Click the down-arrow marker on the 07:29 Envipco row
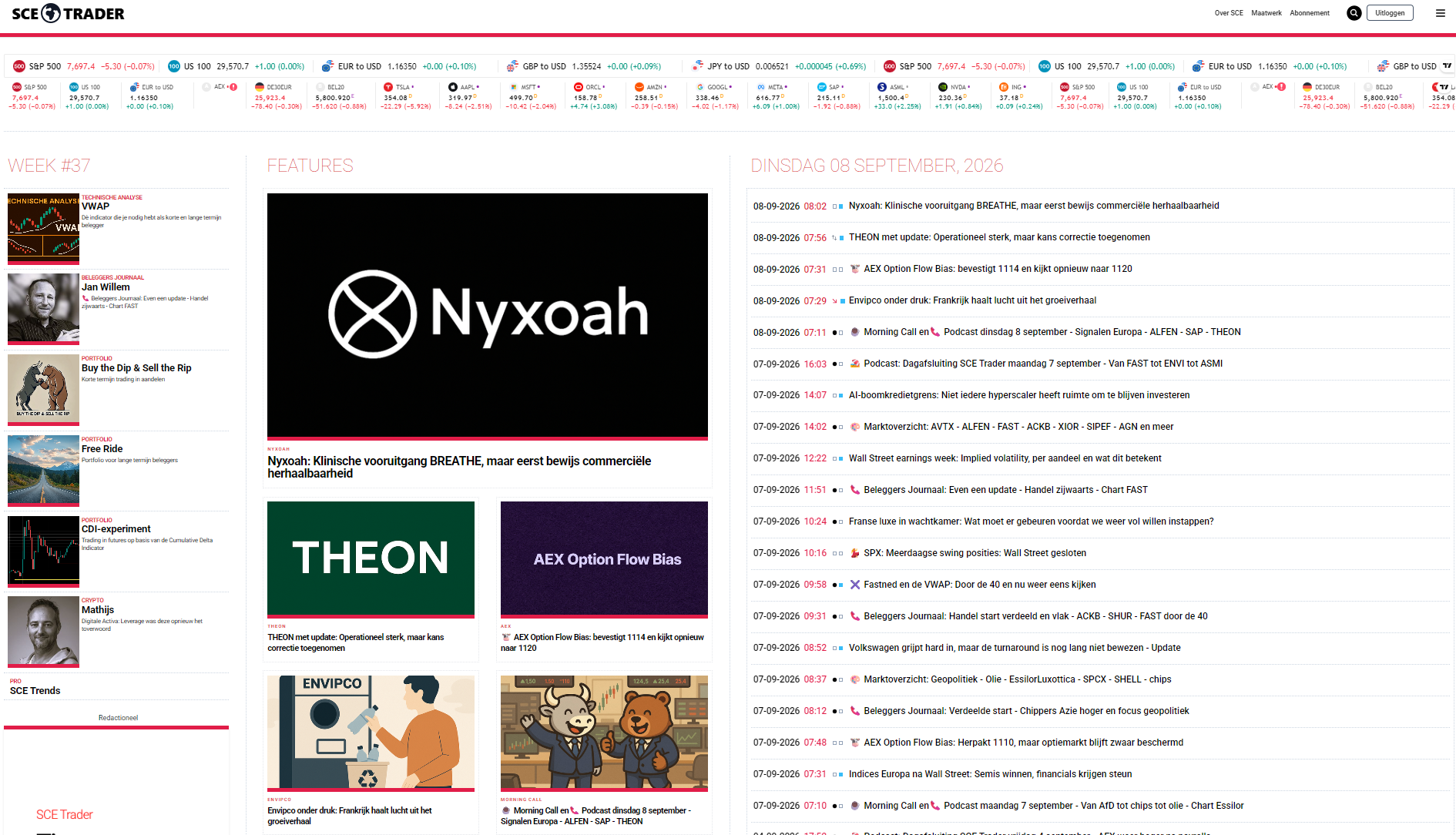 834,301
